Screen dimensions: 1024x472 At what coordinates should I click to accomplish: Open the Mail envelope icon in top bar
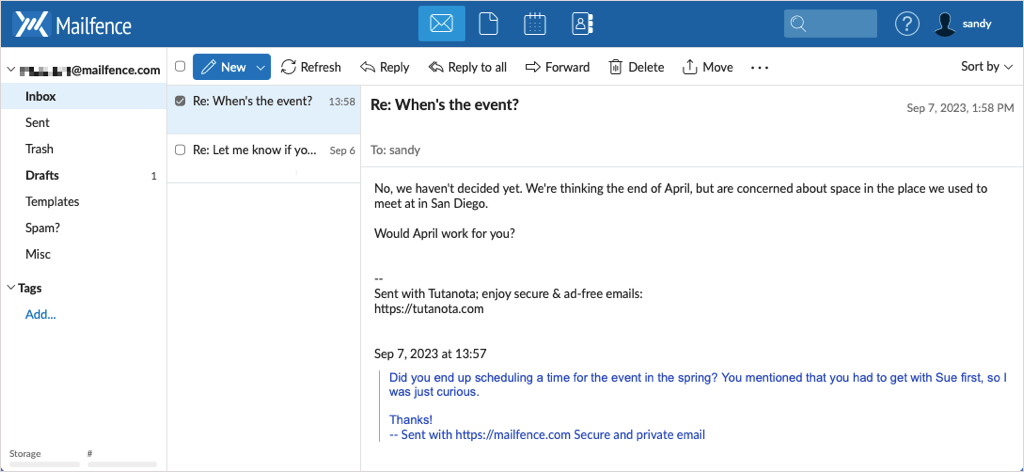441,24
